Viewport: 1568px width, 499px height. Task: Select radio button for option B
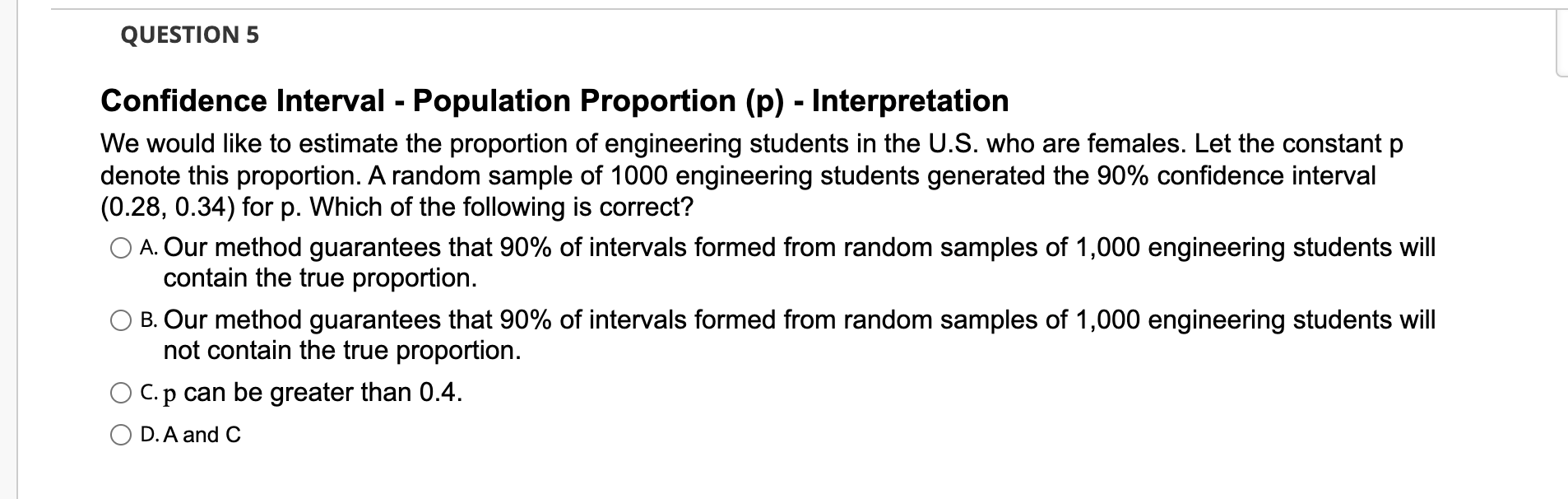click(x=120, y=319)
